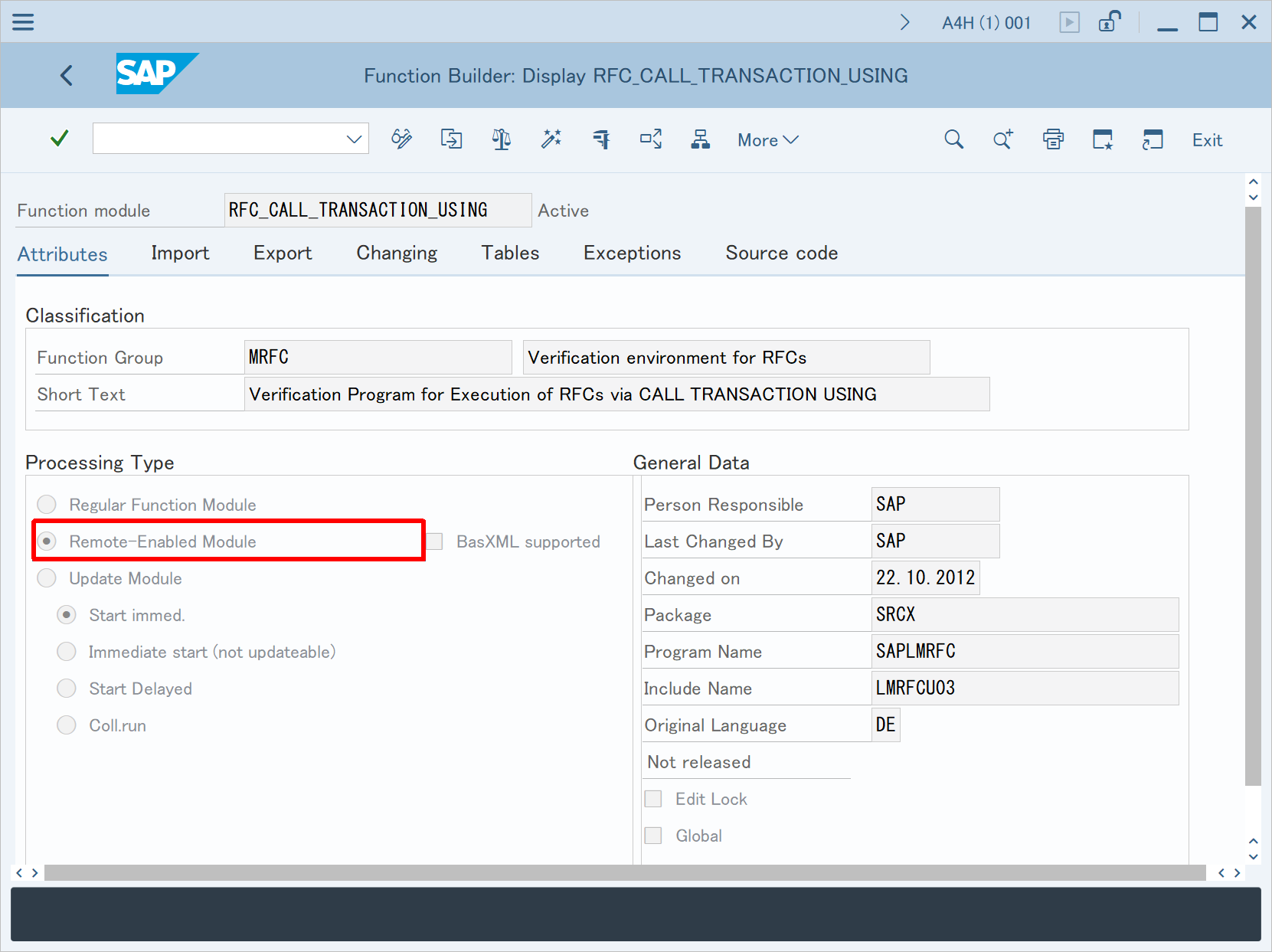Click the Package field SRCX
1272x952 pixels.
click(x=1025, y=614)
